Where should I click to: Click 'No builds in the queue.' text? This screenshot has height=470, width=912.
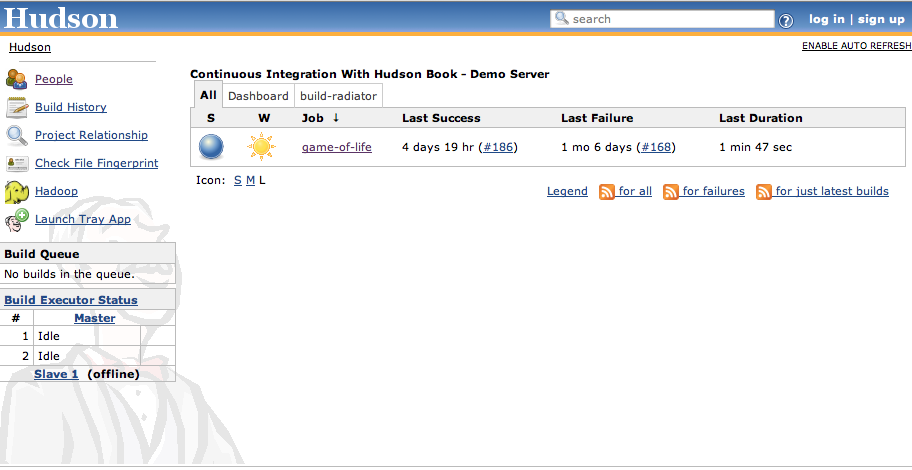(x=69, y=274)
